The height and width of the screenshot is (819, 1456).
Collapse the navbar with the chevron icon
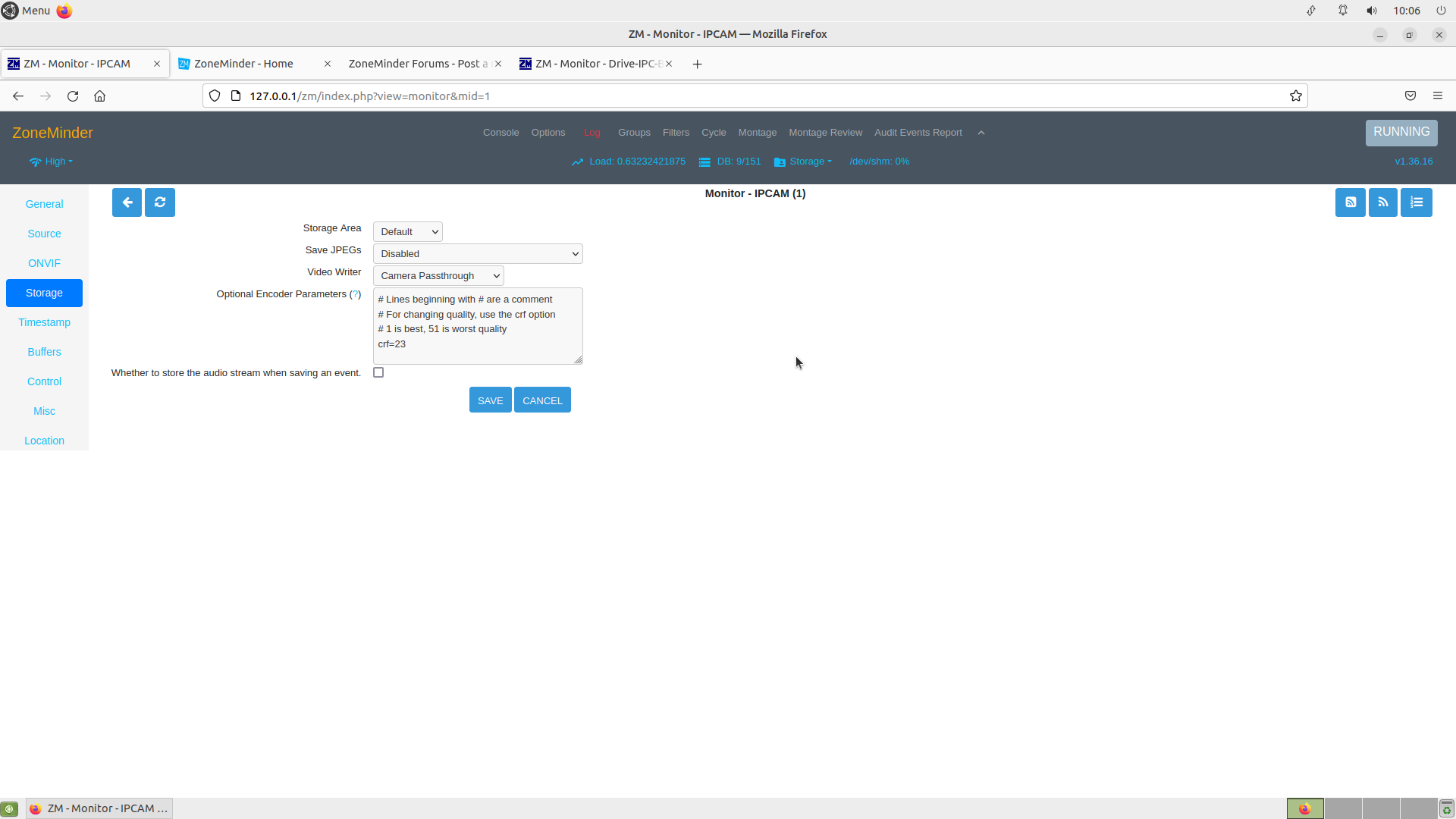point(981,133)
